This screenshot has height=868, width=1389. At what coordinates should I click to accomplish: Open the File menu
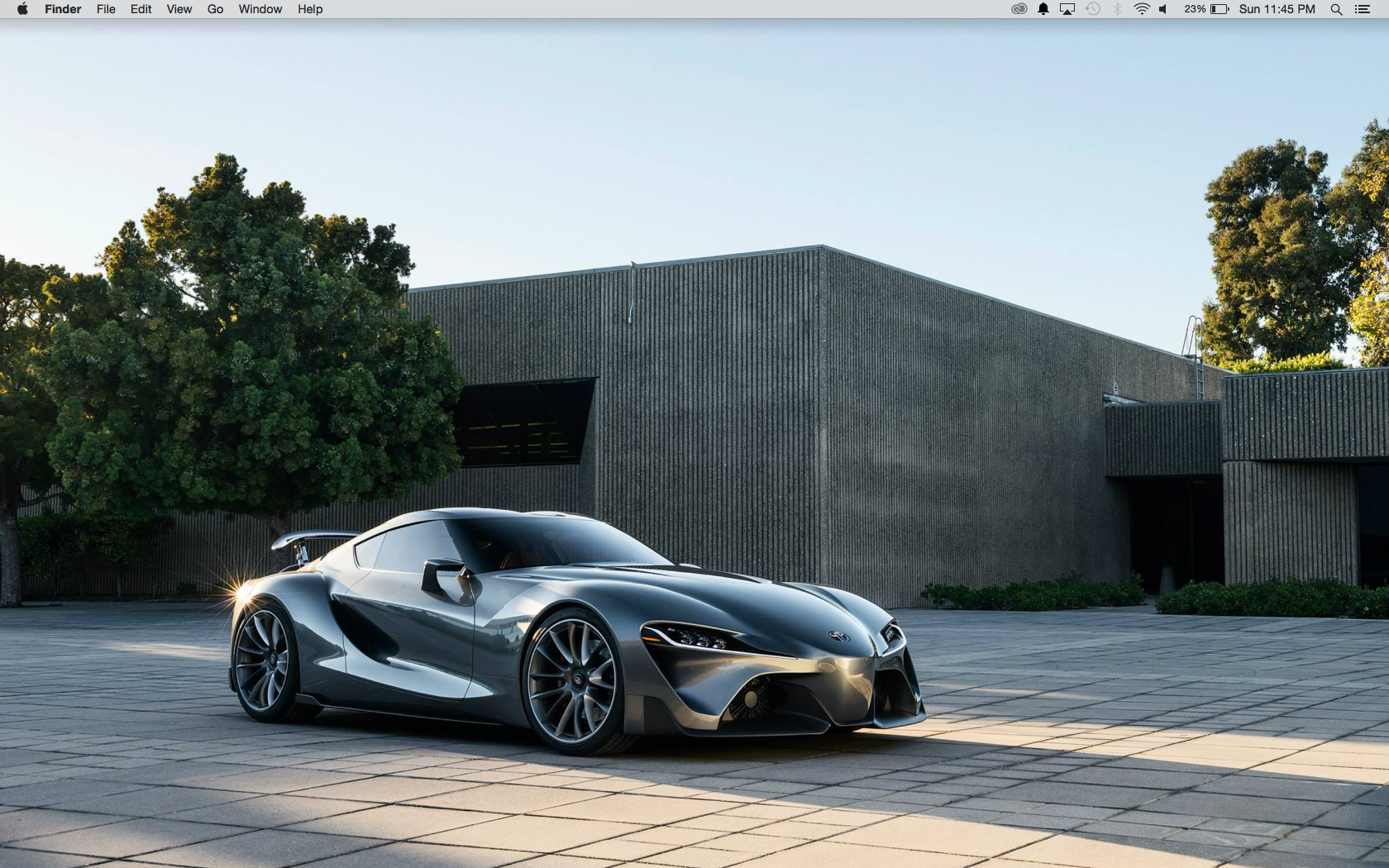[x=106, y=9]
